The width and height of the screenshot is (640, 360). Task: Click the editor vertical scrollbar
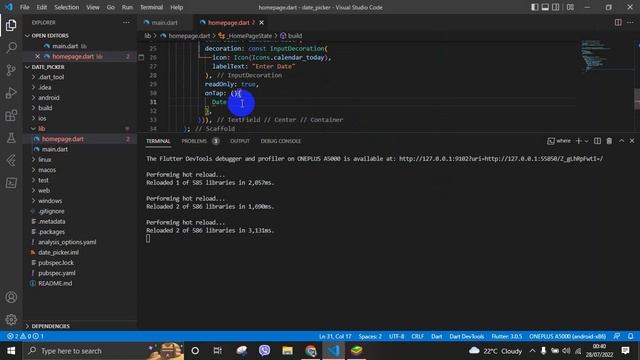point(637,99)
